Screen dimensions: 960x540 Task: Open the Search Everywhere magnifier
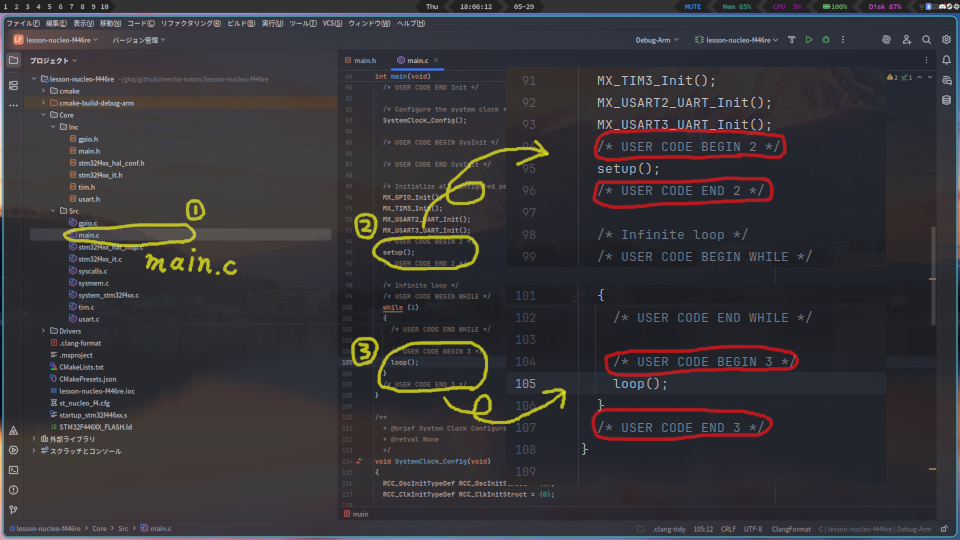tap(925, 40)
